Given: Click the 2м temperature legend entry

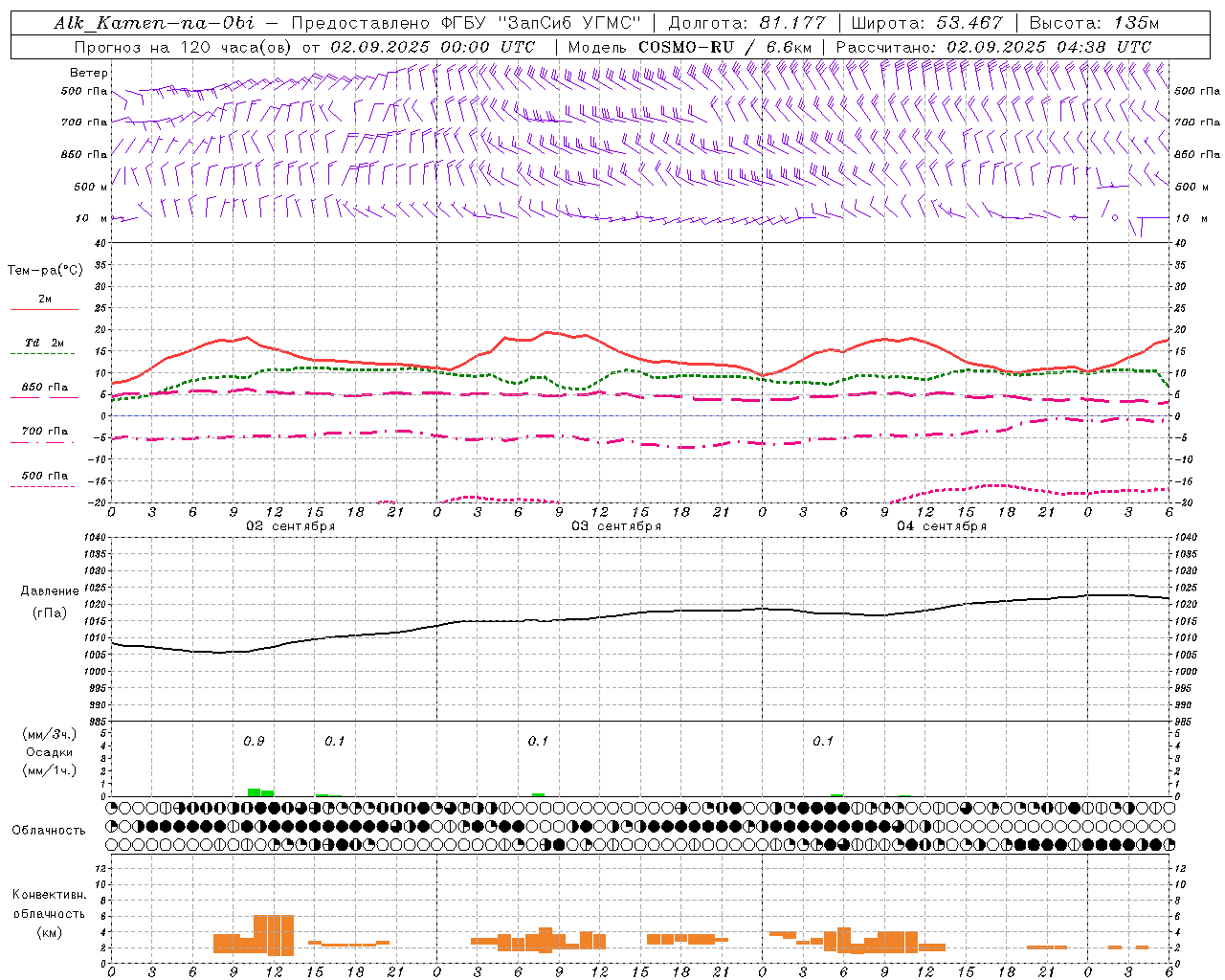Looking at the screenshot, I should coord(45,300).
